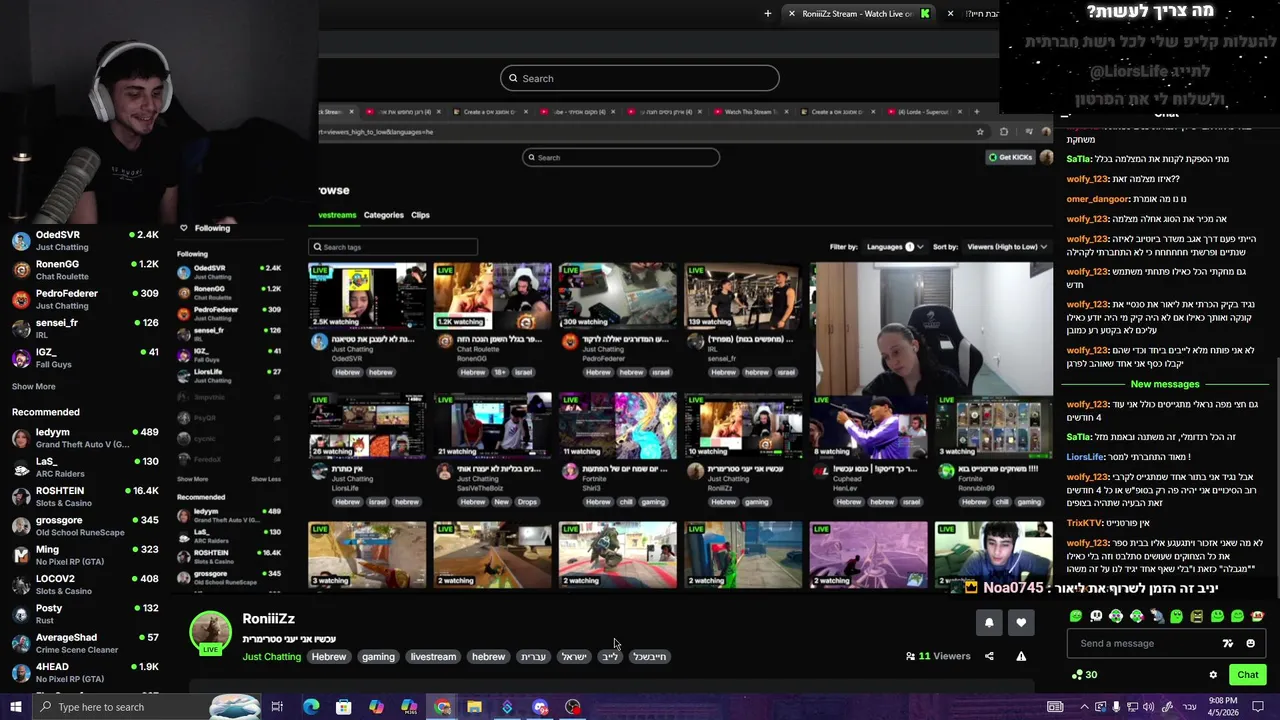Click Show More in inner sidebar

coord(192,479)
